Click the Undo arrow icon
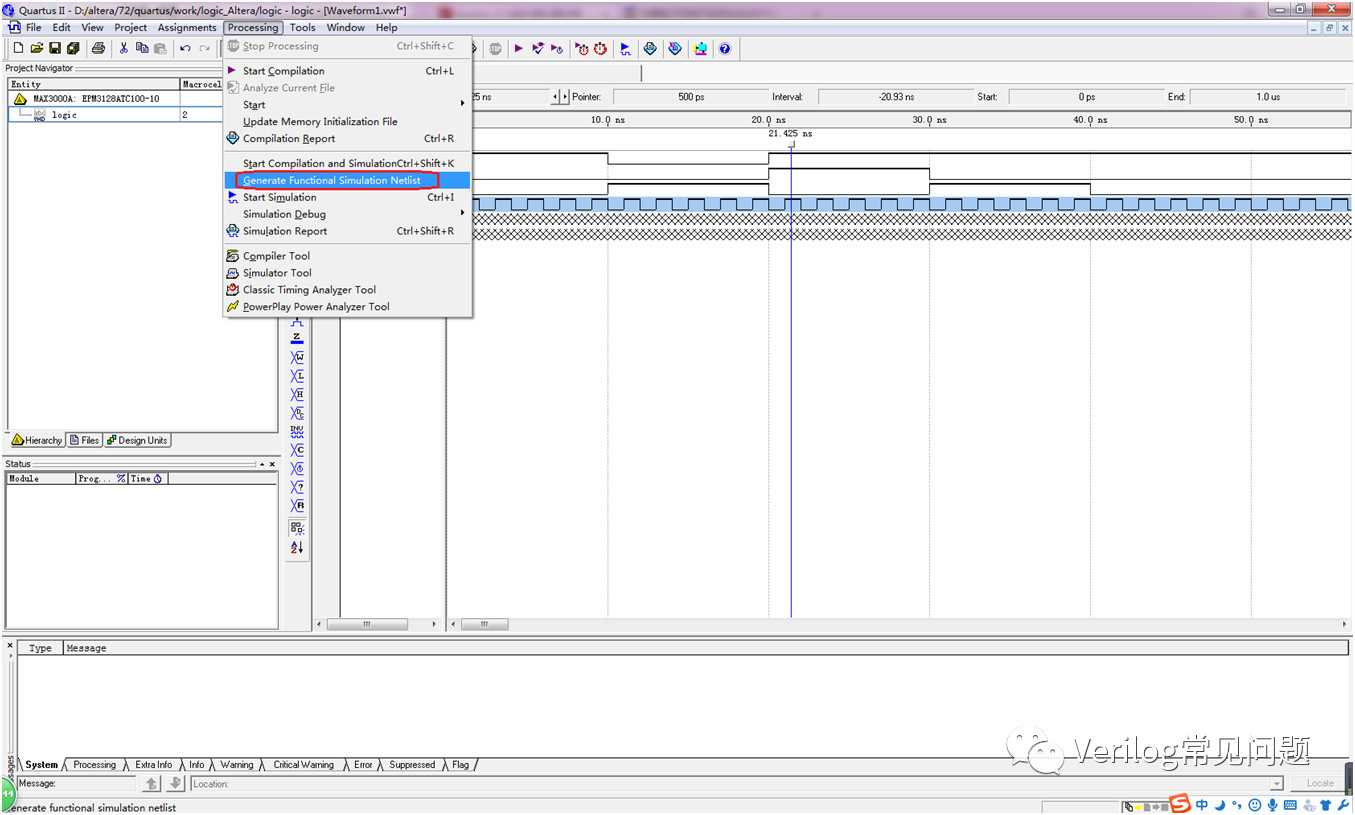Image resolution: width=1355 pixels, height=815 pixels. pyautogui.click(x=185, y=48)
